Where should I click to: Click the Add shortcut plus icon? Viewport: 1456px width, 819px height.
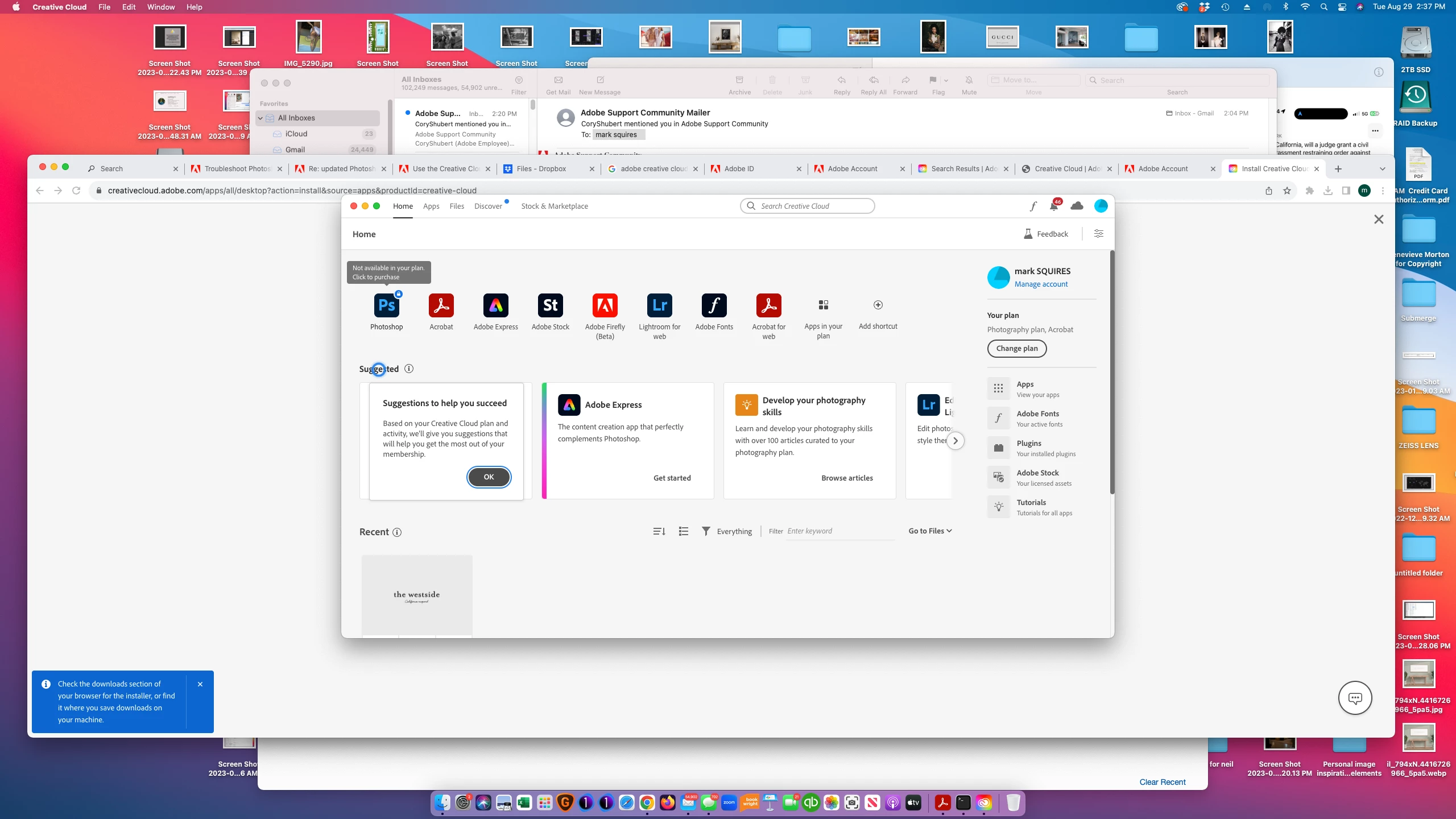(878, 305)
